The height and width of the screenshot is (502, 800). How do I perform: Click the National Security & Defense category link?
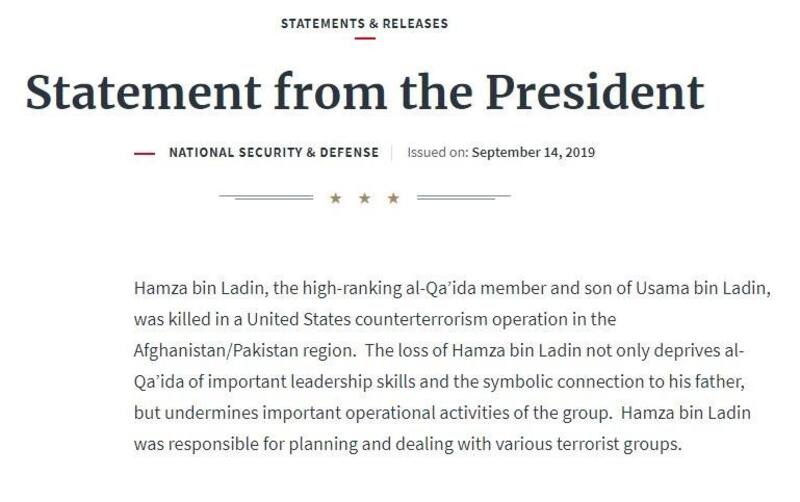tap(273, 153)
